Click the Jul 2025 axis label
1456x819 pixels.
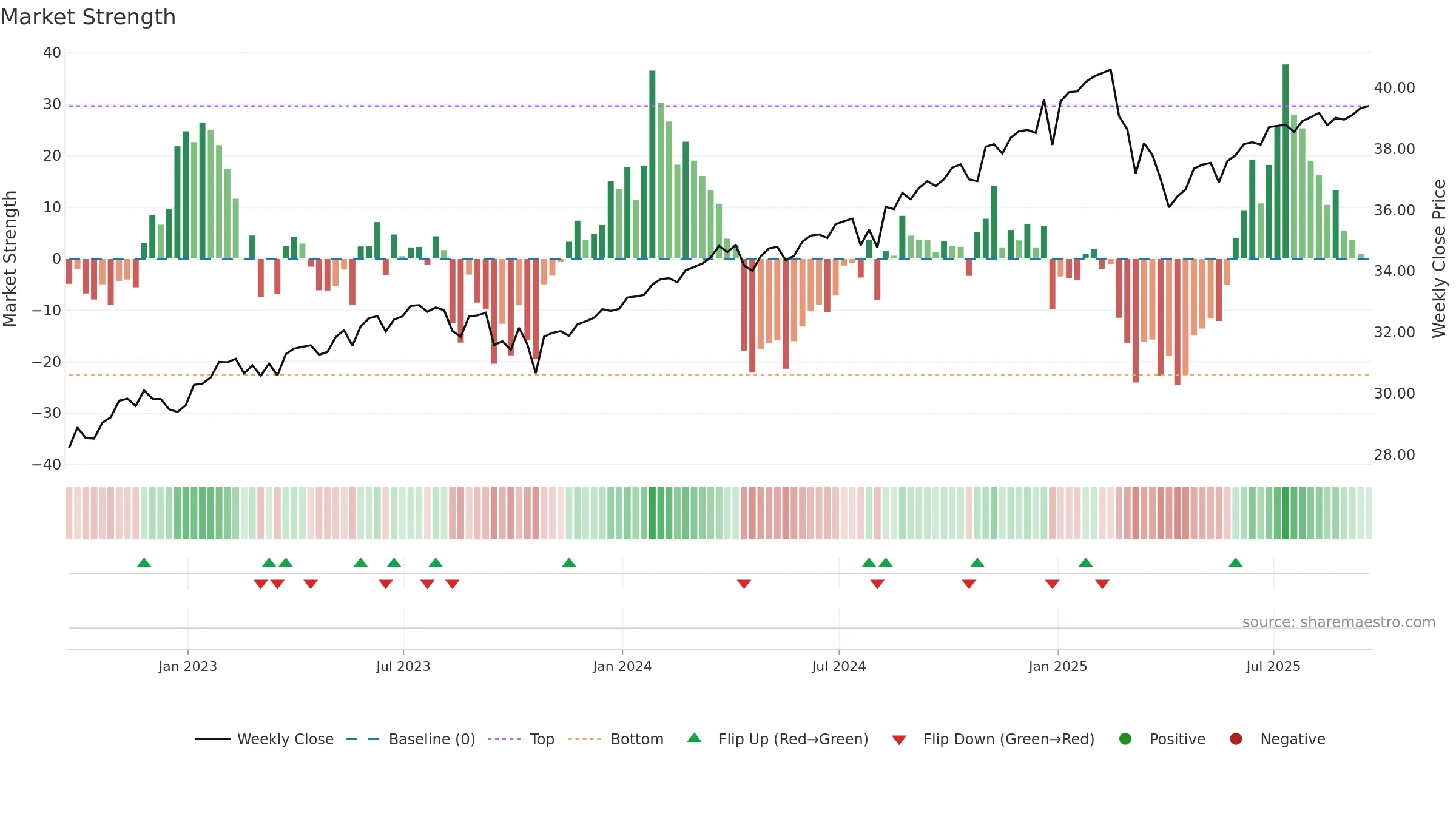(x=1273, y=666)
